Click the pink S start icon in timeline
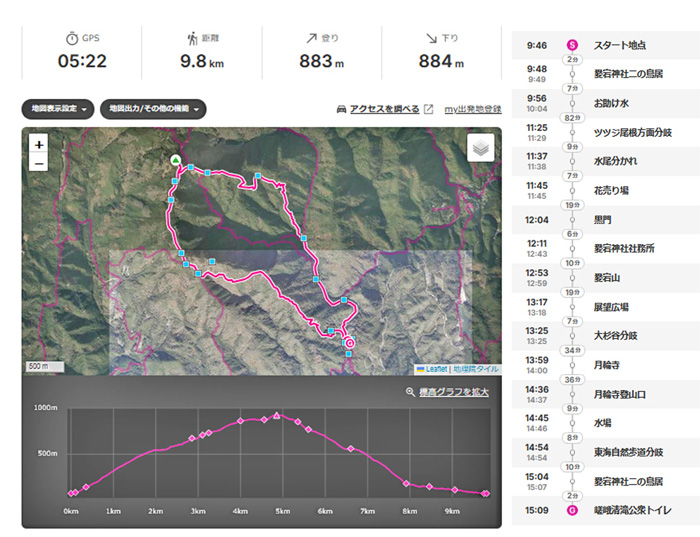The image size is (700, 537). point(572,45)
